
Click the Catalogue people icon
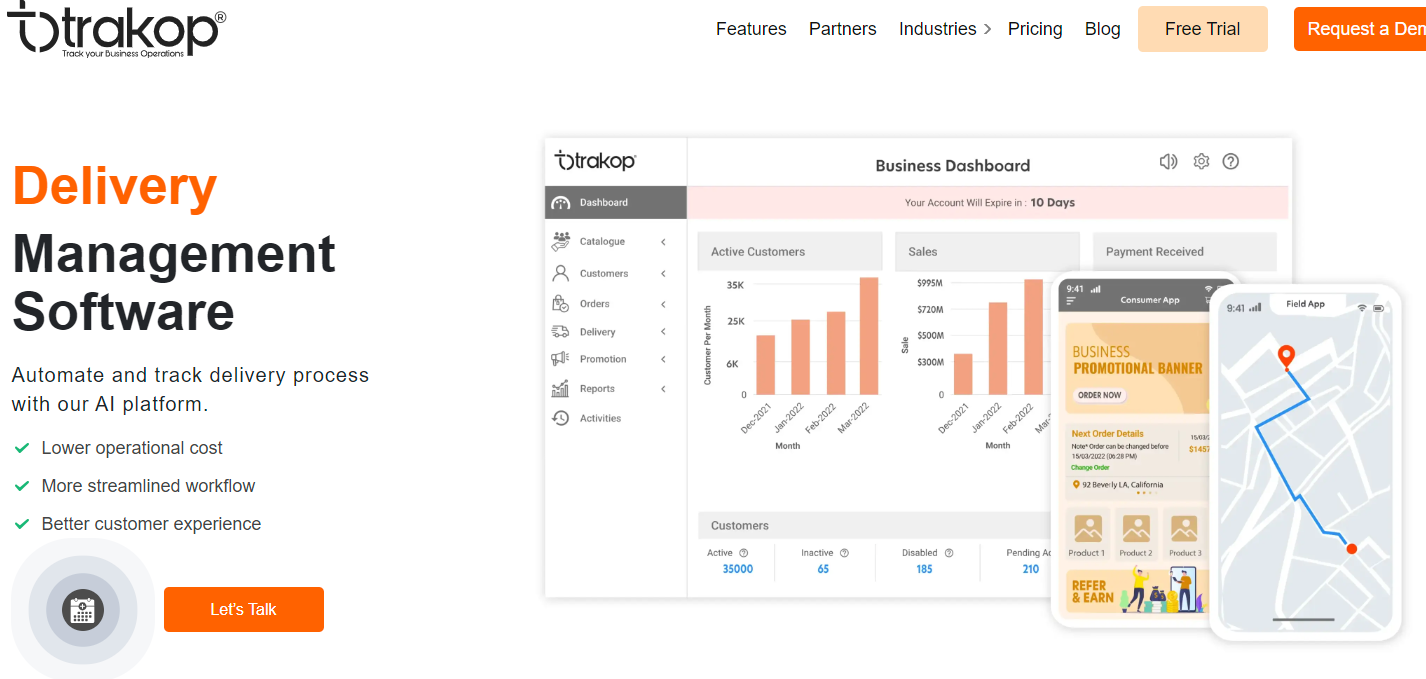click(x=561, y=241)
